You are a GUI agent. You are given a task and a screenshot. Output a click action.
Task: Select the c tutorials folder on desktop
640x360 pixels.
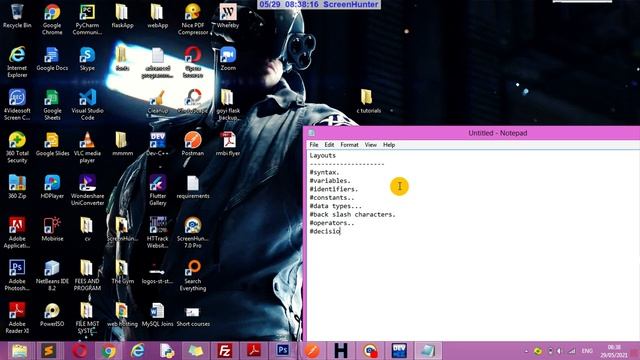point(368,102)
